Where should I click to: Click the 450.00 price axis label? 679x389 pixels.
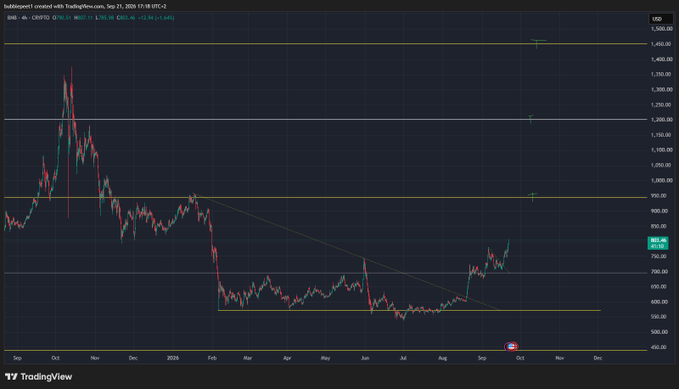pyautogui.click(x=659, y=347)
